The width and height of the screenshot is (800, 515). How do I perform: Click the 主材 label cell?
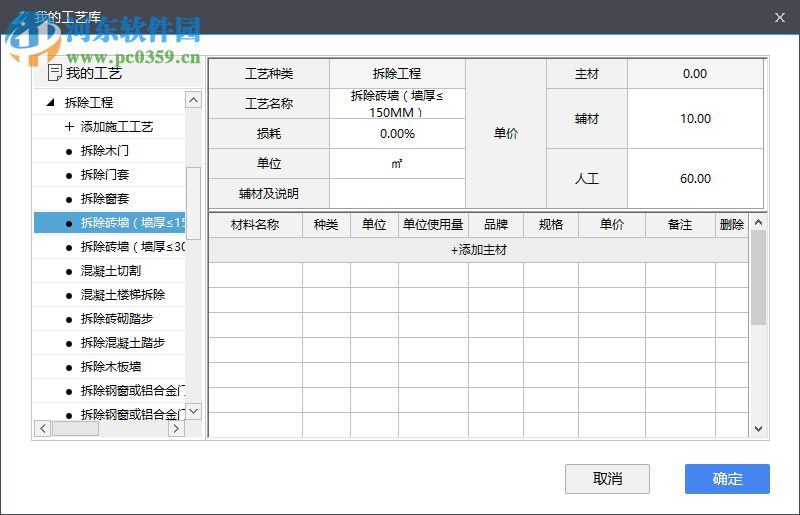pyautogui.click(x=587, y=73)
